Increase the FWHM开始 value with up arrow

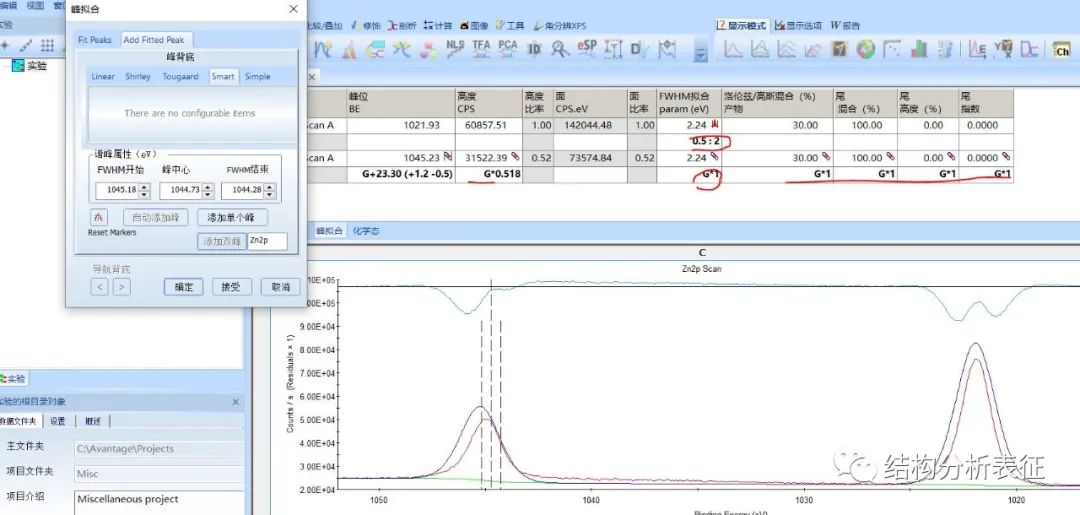[144, 187]
